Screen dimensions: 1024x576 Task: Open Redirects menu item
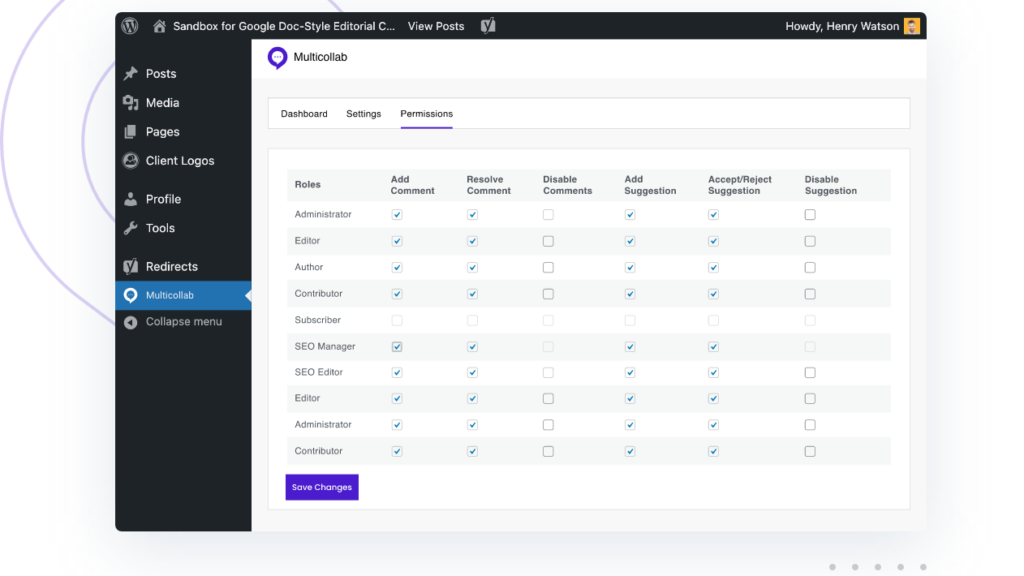click(x=172, y=266)
